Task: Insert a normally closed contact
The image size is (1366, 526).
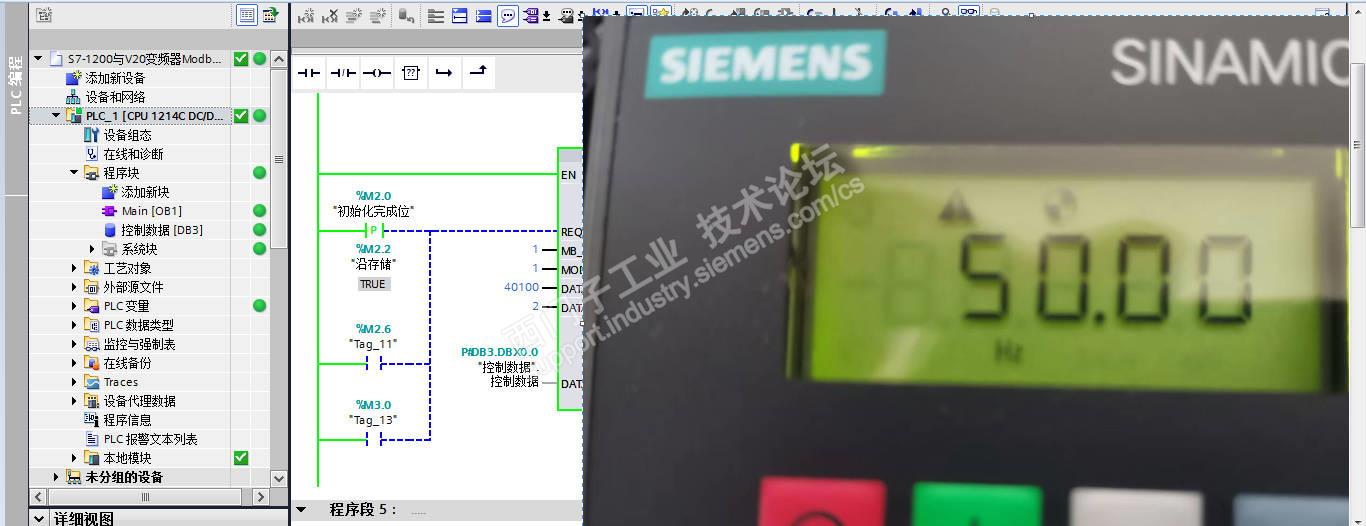Action: 343,73
